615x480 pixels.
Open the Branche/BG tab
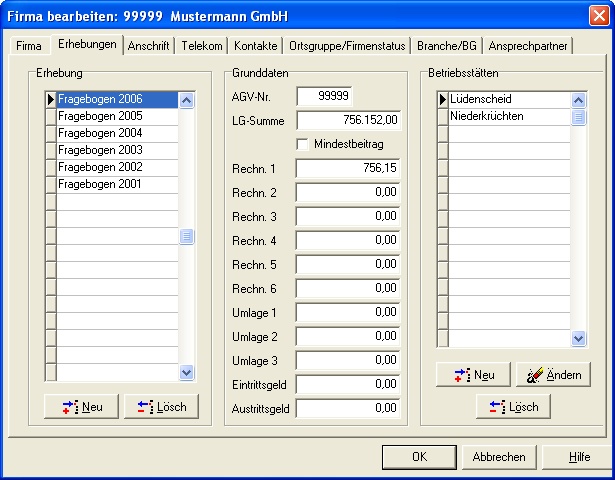pyautogui.click(x=447, y=46)
